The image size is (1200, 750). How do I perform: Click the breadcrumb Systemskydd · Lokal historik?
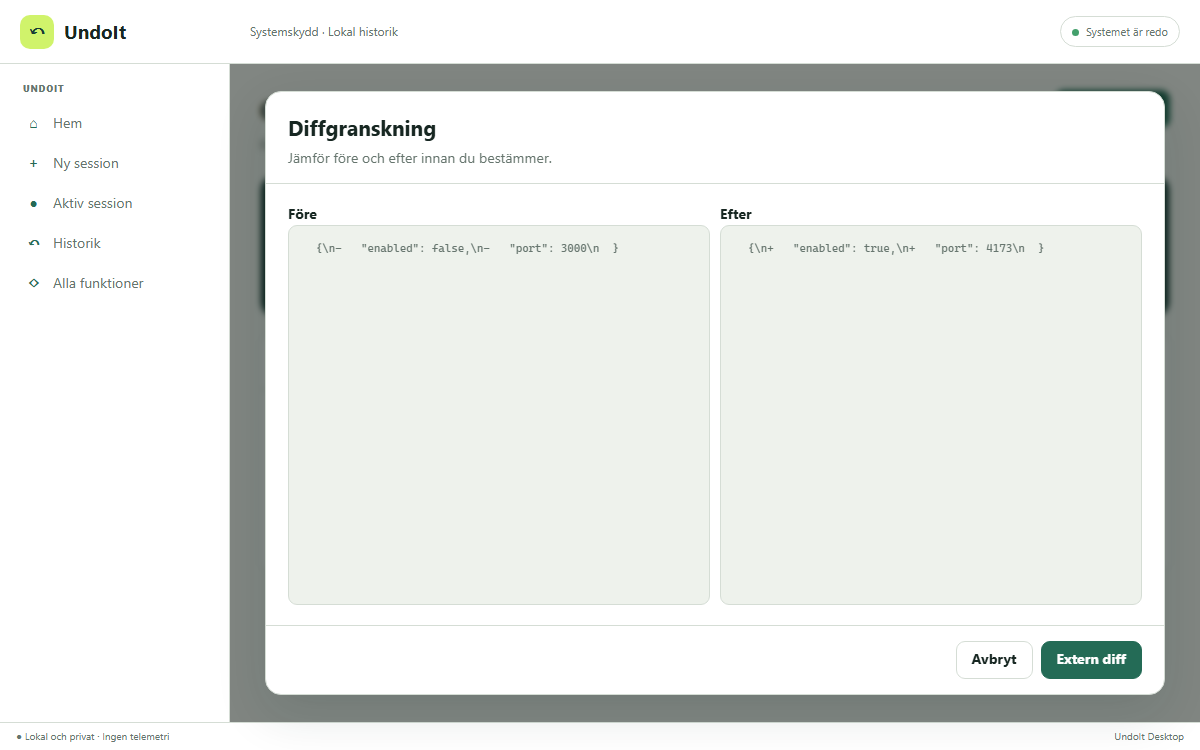(x=324, y=32)
